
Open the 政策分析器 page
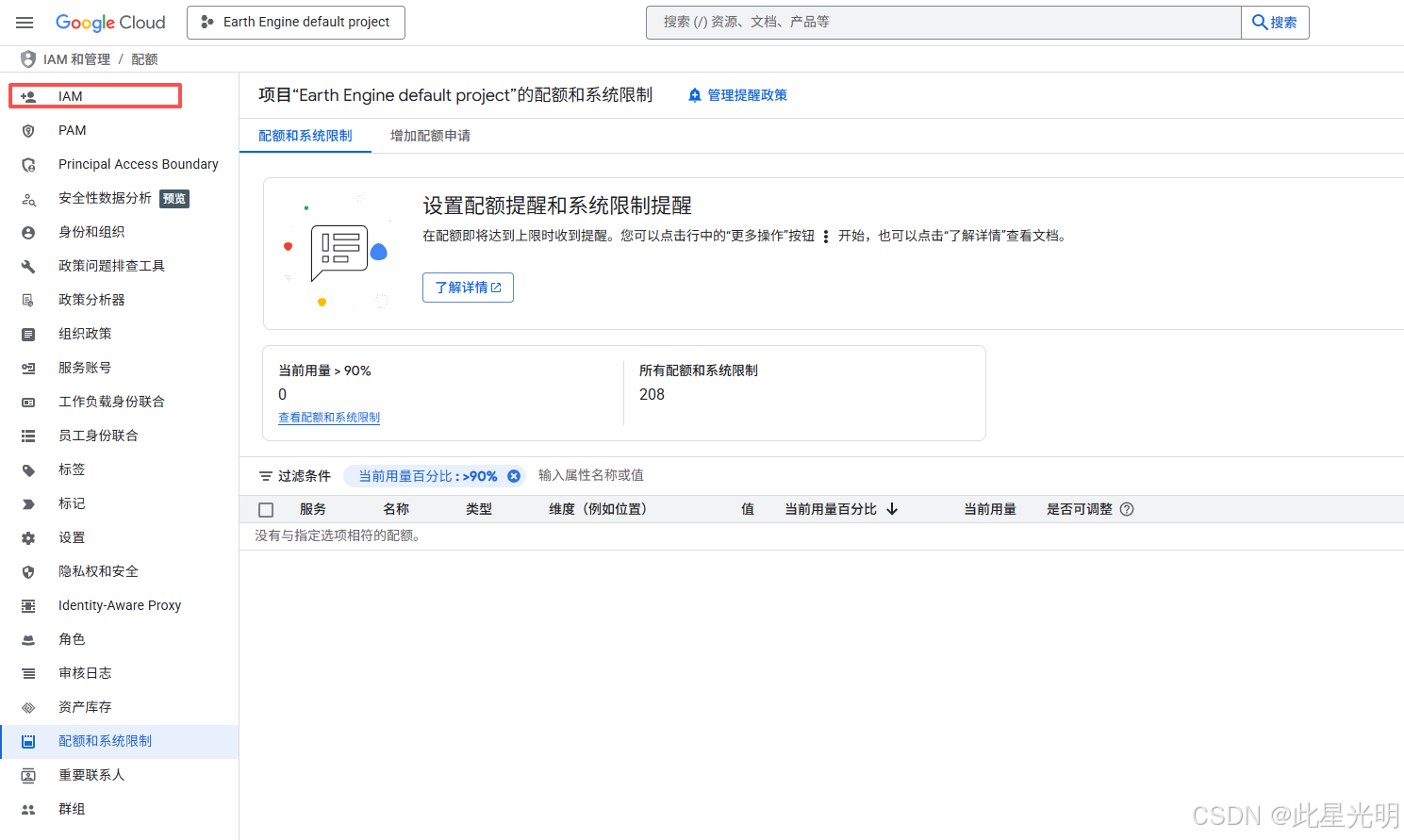[90, 299]
